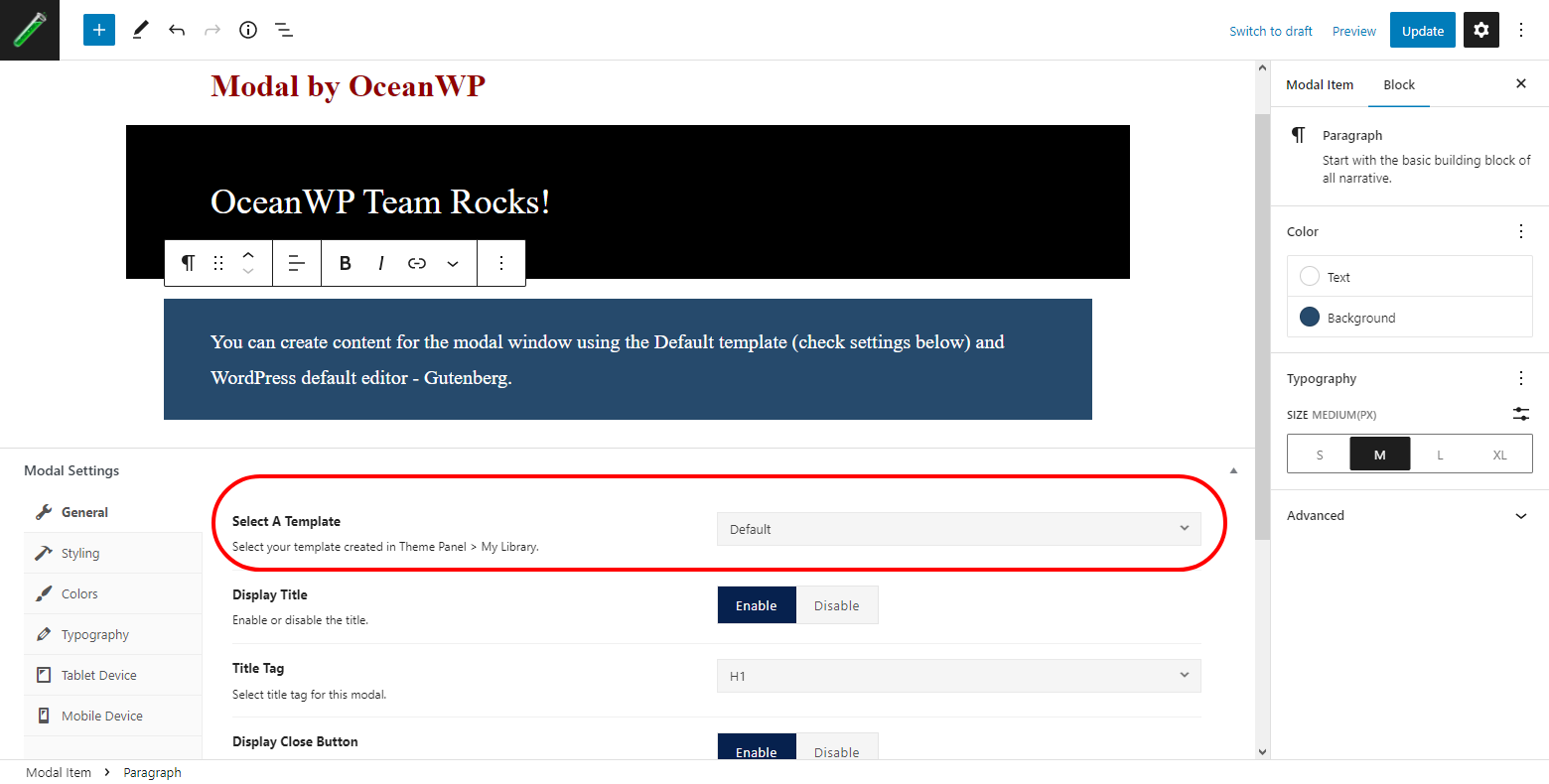Switch to Modal Item sidebar tab
The width and height of the screenshot is (1549, 784).
pyautogui.click(x=1320, y=84)
